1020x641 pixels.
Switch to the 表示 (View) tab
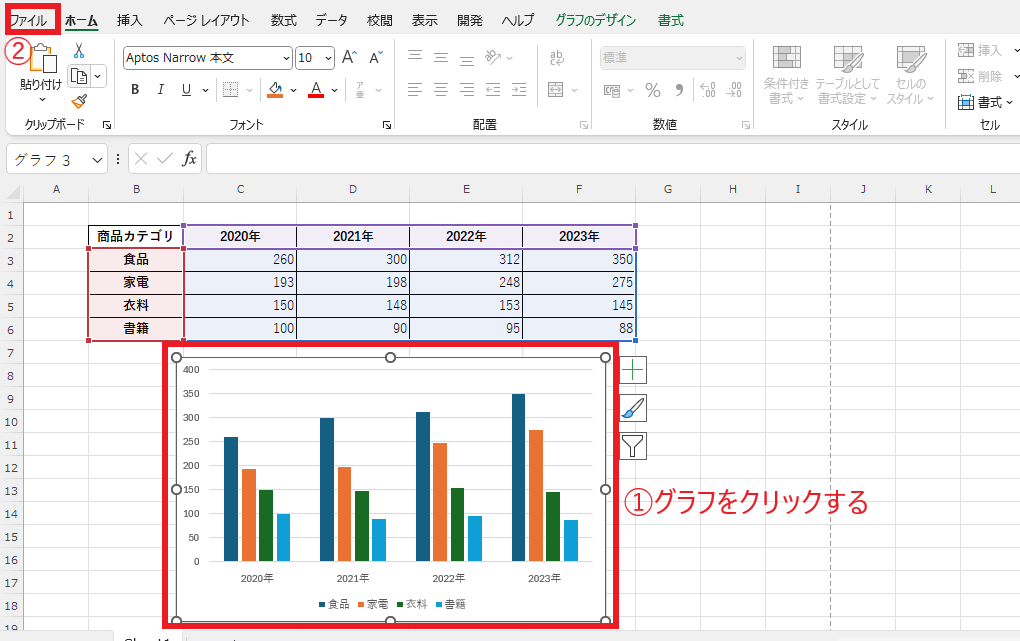[425, 20]
